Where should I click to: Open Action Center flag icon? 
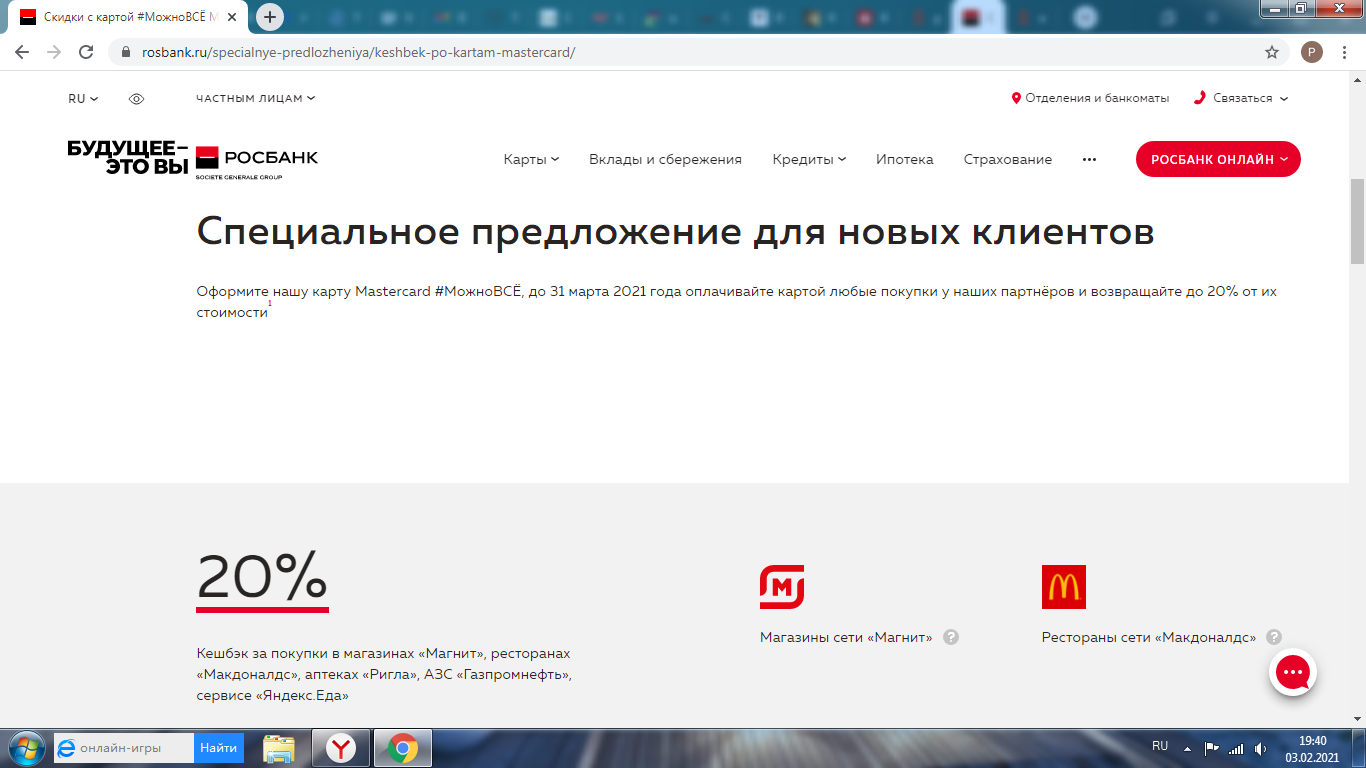coord(1211,748)
